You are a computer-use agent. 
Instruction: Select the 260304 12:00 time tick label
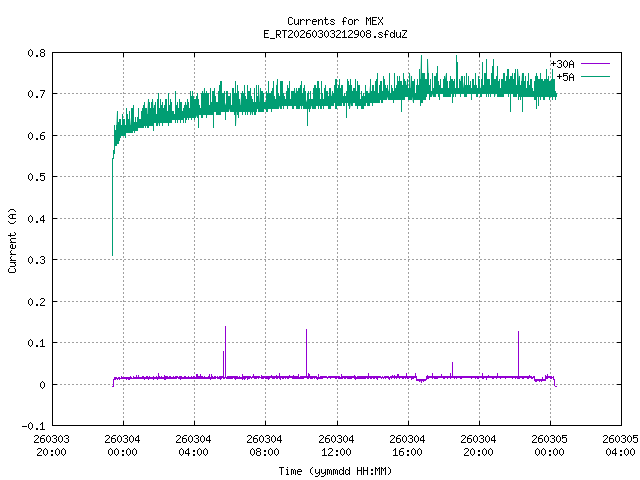click(x=336, y=444)
